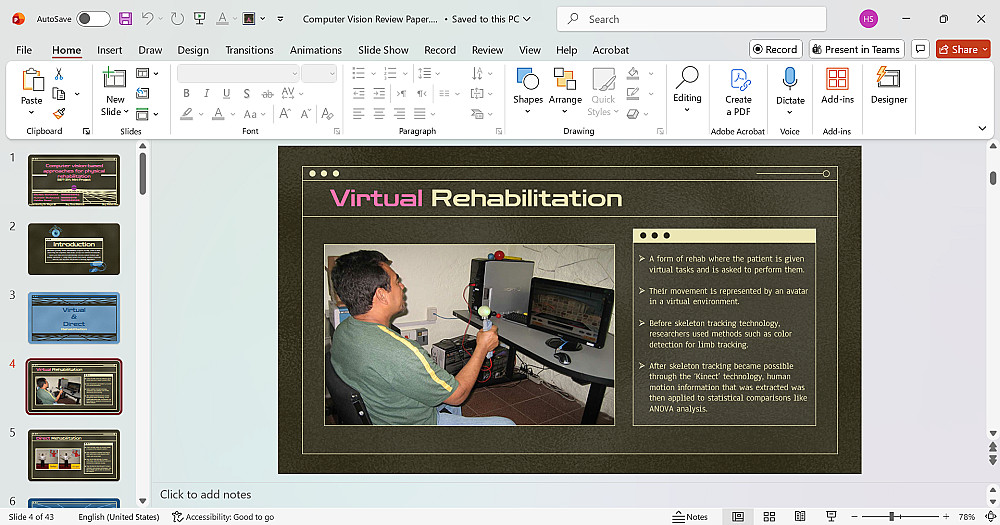
Task: Toggle Normal view button in status bar
Action: 738,516
